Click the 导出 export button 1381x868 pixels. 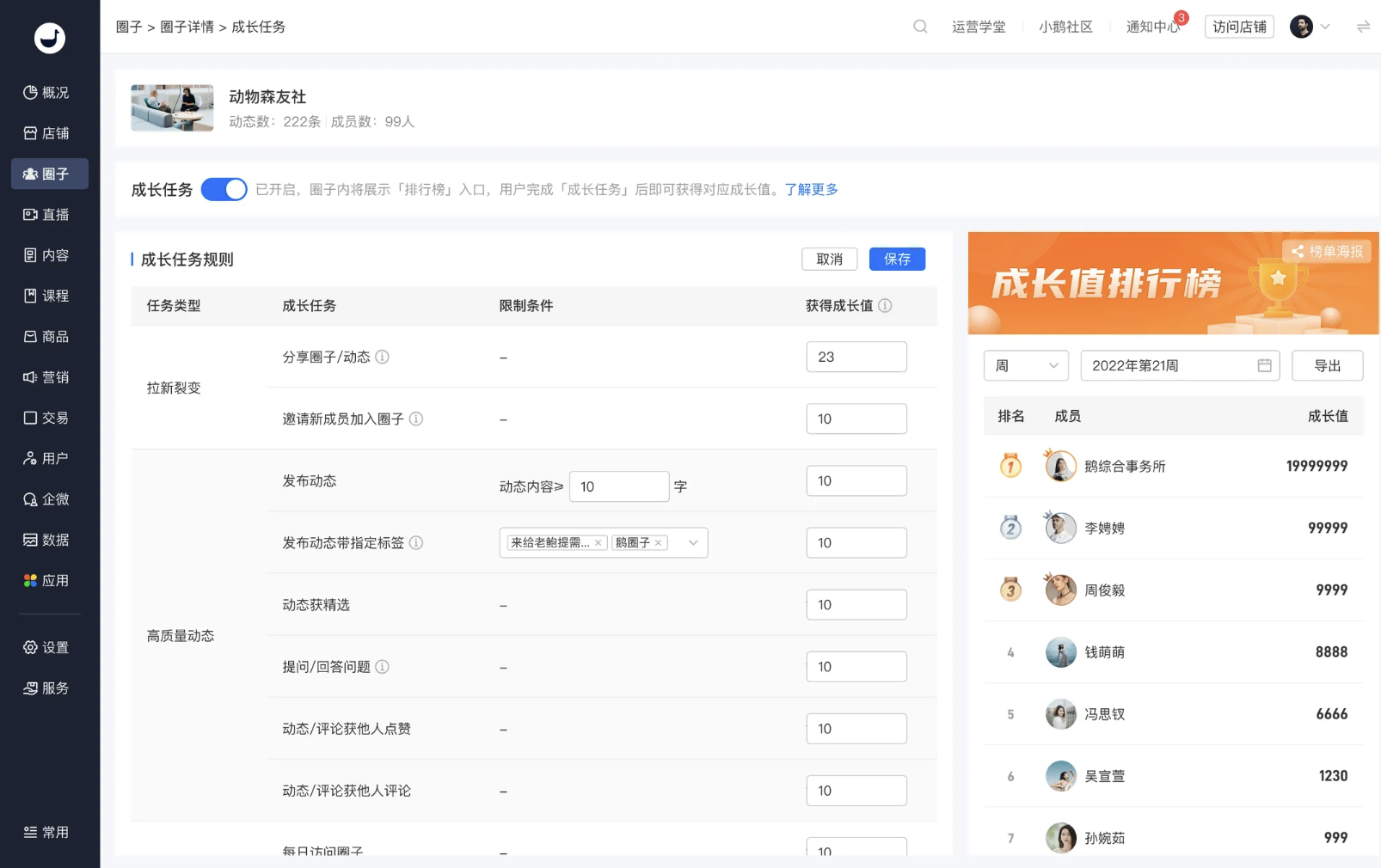[1327, 365]
